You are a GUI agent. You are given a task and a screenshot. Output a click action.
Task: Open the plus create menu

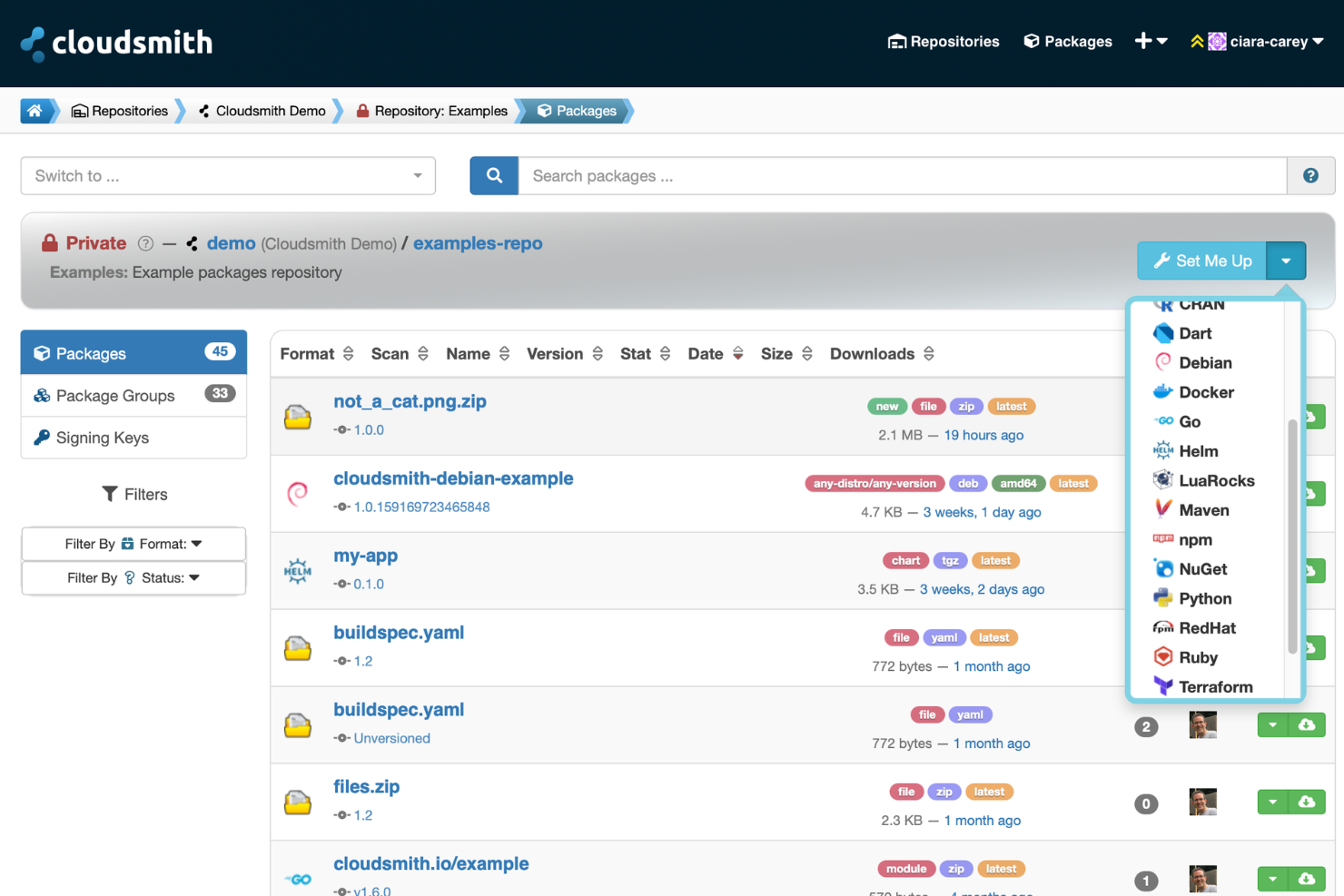[x=1151, y=41]
